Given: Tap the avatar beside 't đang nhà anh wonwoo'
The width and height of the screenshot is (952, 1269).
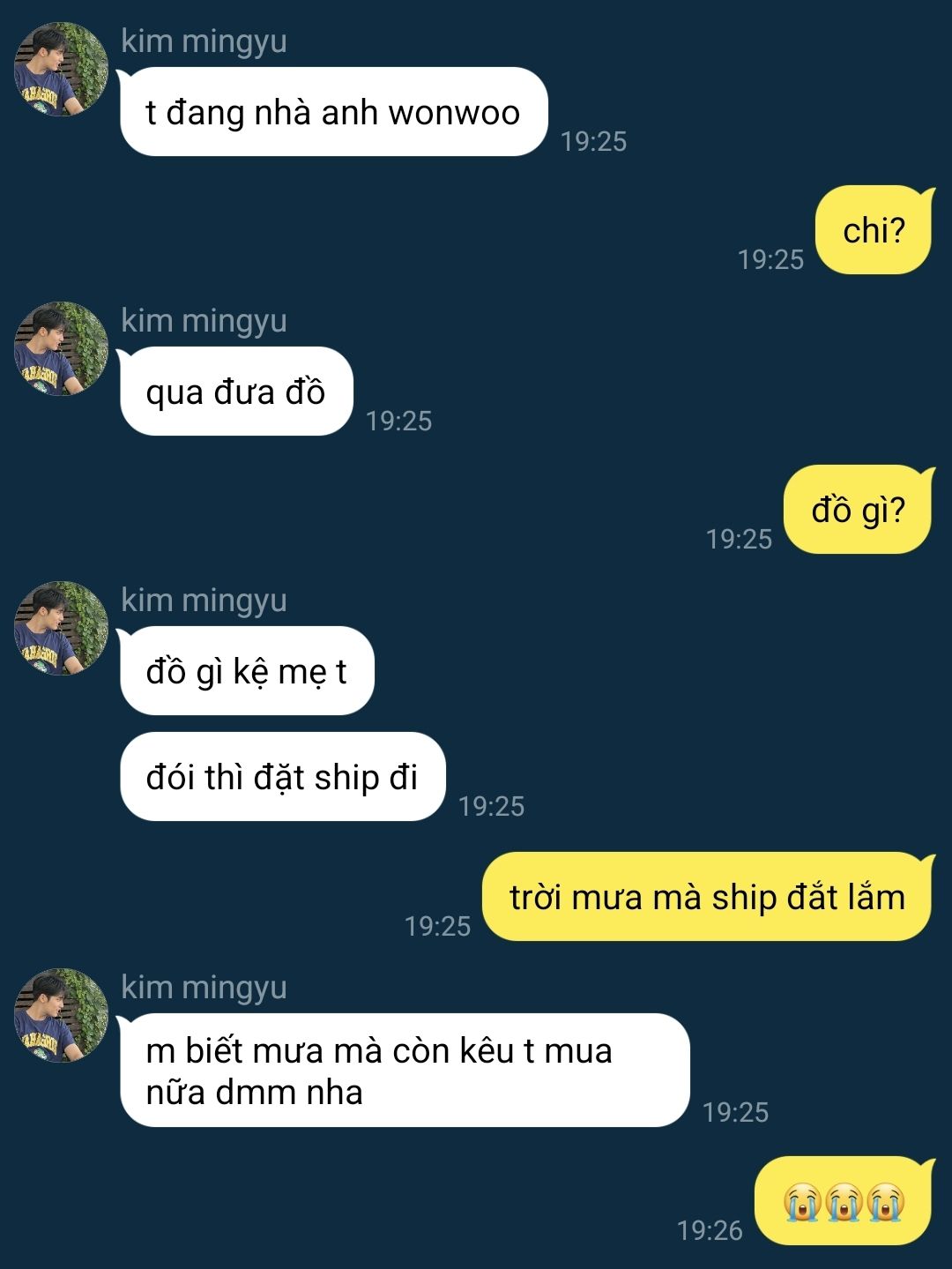Looking at the screenshot, I should point(61,70).
